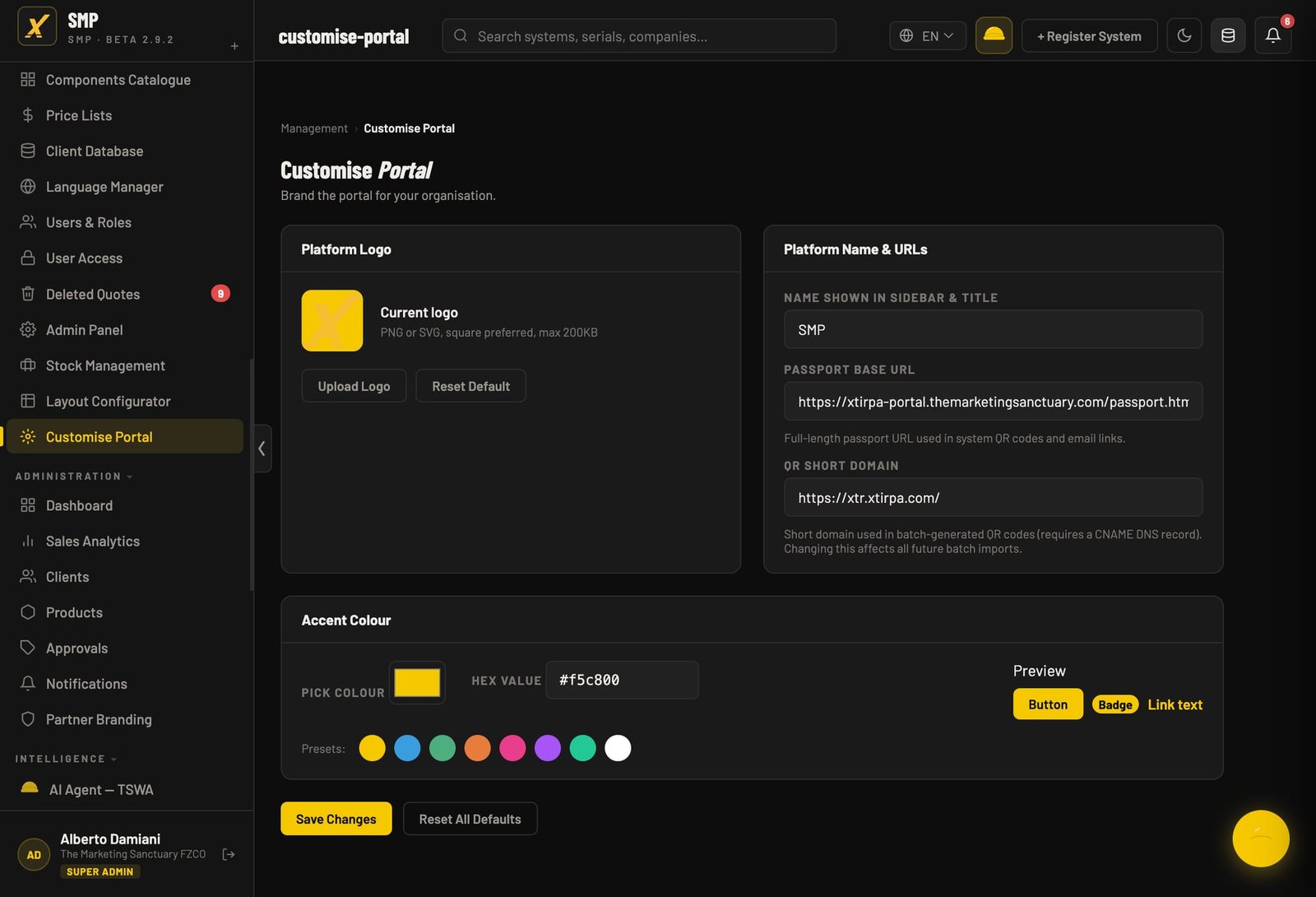This screenshot has height=897, width=1316.
Task: Click the plus icon under SMP header
Action: pyautogui.click(x=234, y=46)
